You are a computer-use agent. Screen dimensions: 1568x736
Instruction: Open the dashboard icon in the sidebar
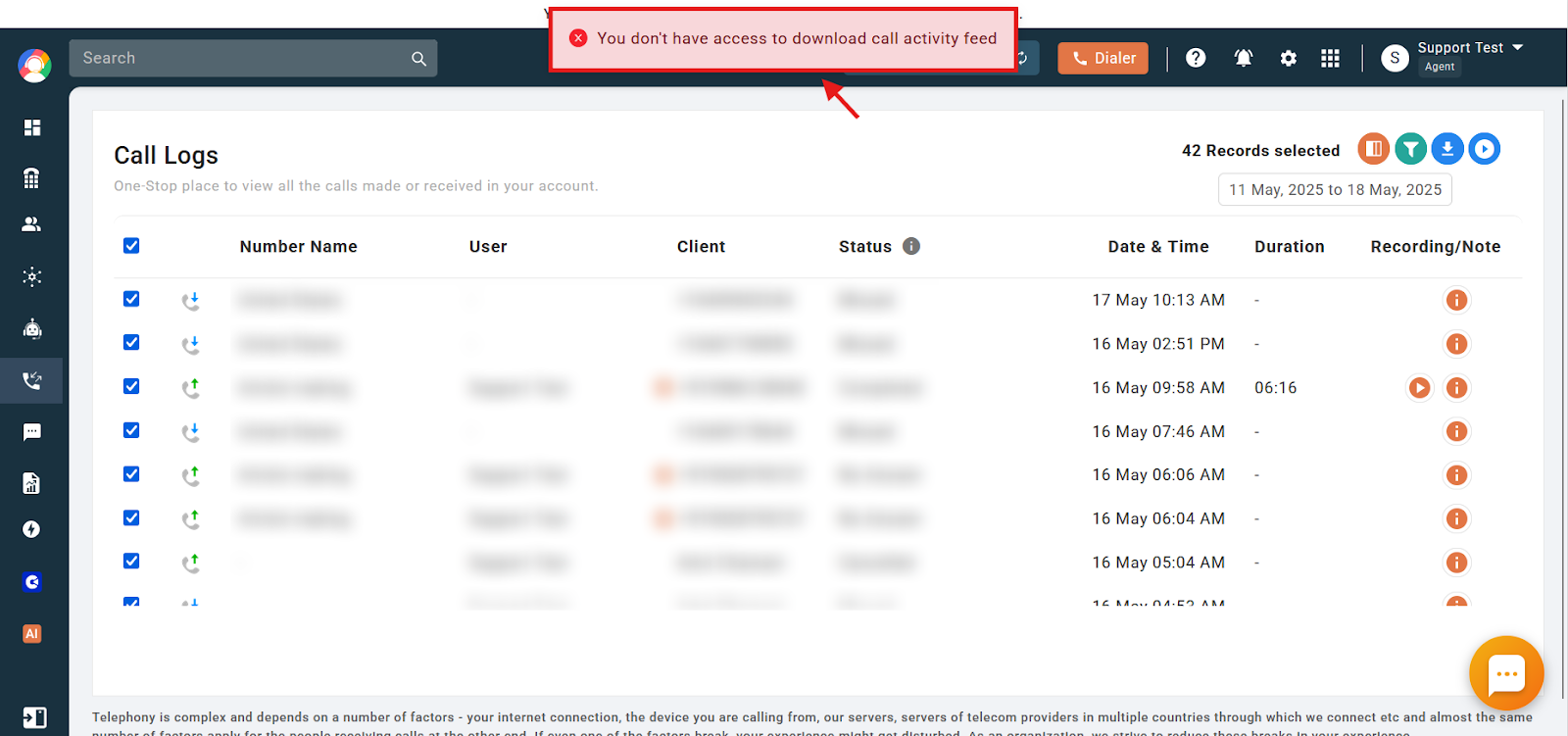pos(32,127)
